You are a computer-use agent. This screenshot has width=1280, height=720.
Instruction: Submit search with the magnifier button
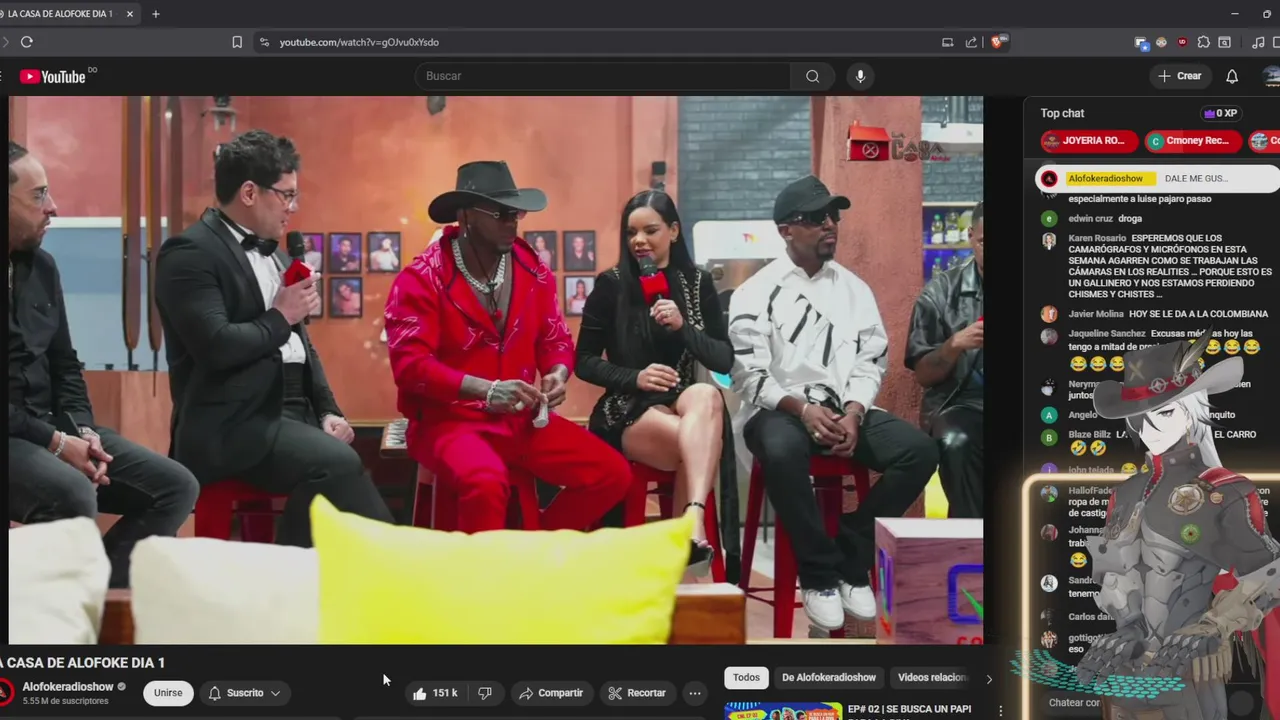812,76
